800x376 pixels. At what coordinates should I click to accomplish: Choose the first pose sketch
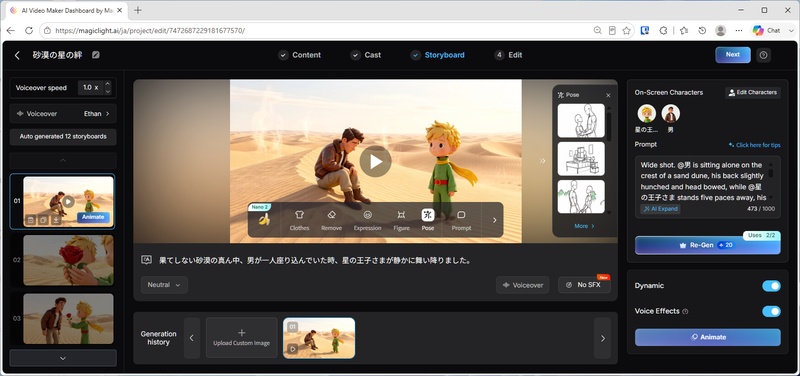[581, 121]
